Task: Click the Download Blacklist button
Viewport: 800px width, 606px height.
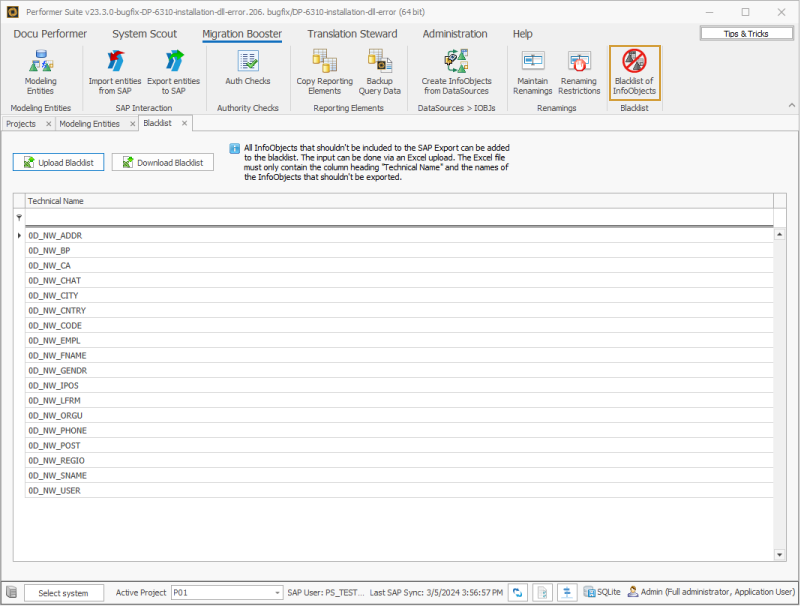Action: [162, 162]
